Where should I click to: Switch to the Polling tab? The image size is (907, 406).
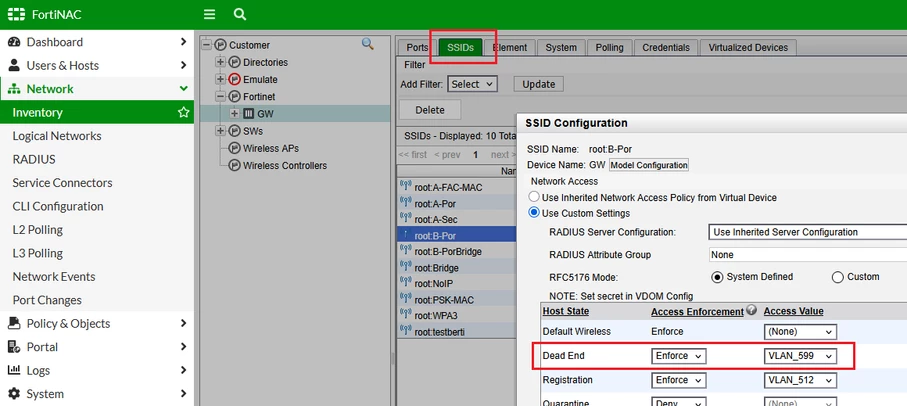point(609,47)
